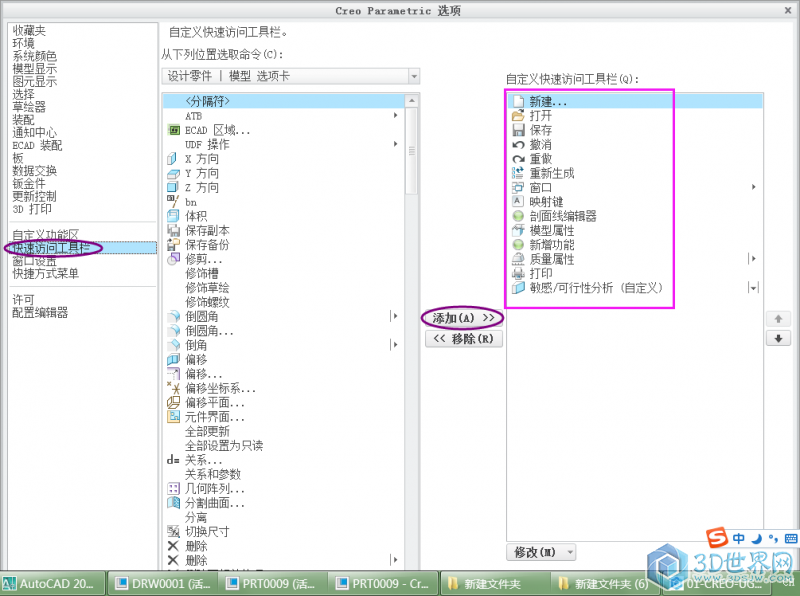Click the 倒角 chamfer icon
This screenshot has width=800, height=596.
coord(174,345)
